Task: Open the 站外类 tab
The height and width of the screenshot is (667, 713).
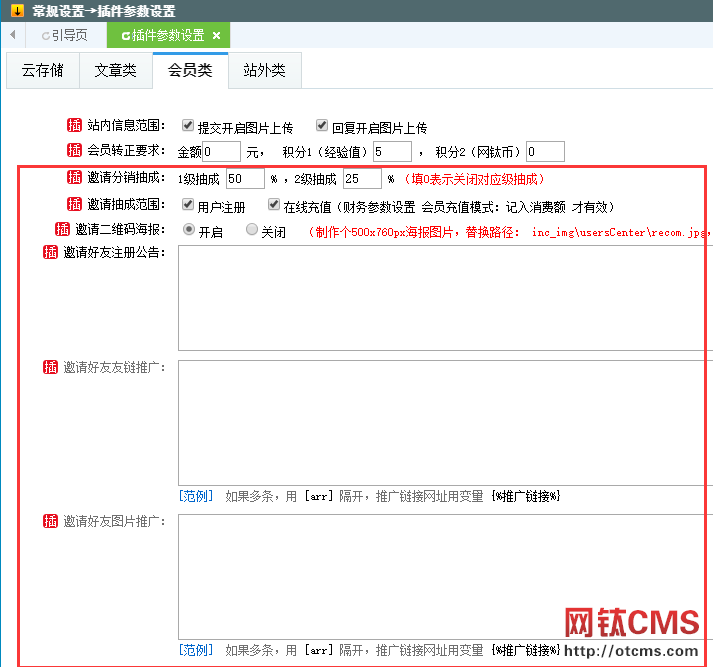Action: point(264,70)
